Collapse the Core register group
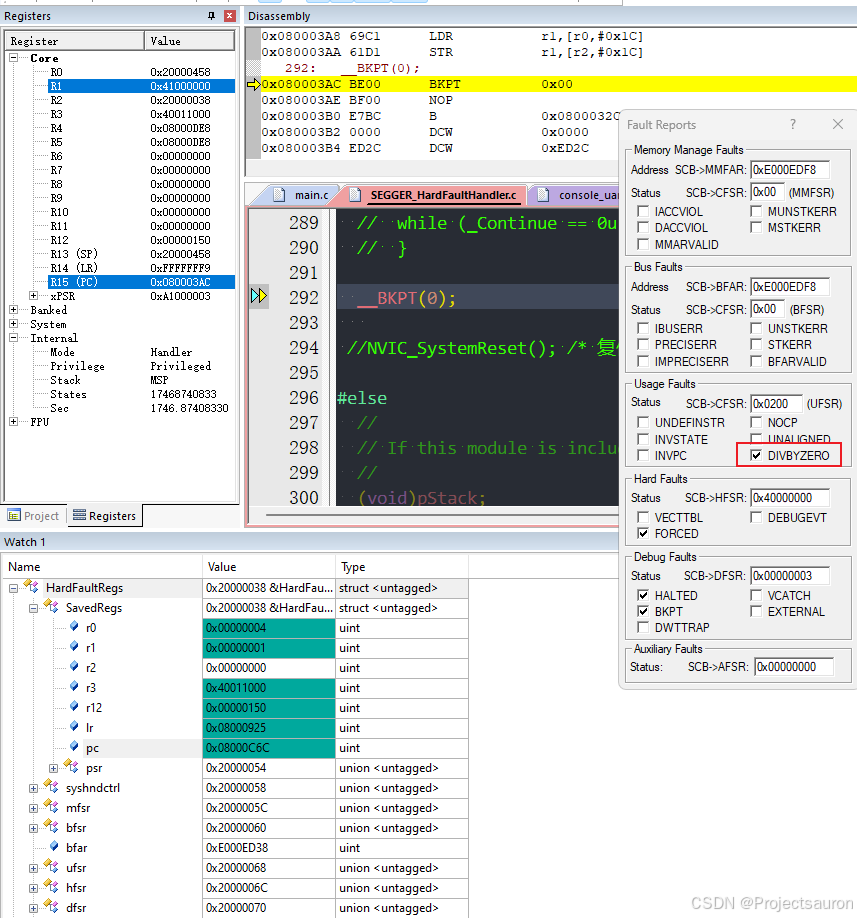 point(14,58)
